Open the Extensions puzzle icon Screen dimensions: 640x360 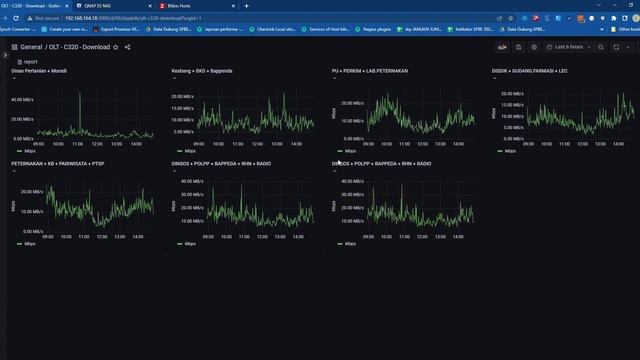[613, 18]
